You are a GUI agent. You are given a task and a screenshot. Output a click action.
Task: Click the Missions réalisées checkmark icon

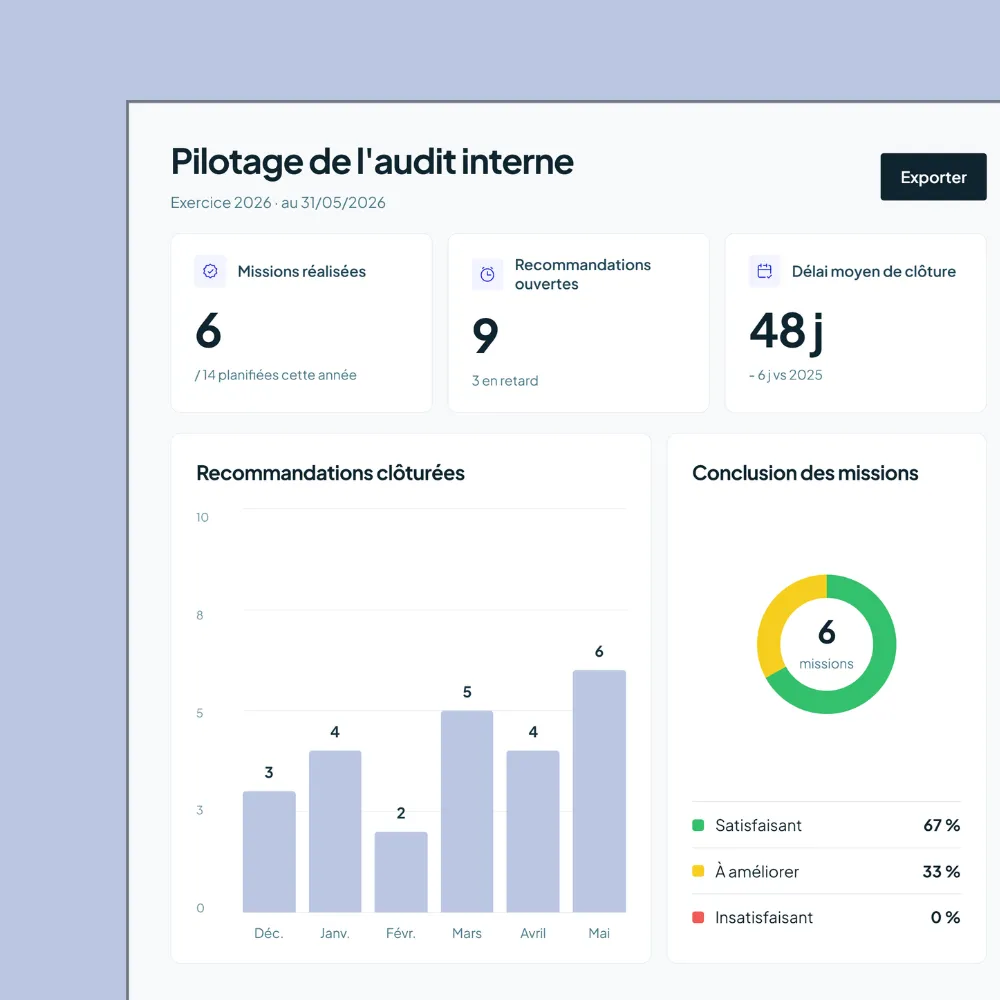click(210, 272)
